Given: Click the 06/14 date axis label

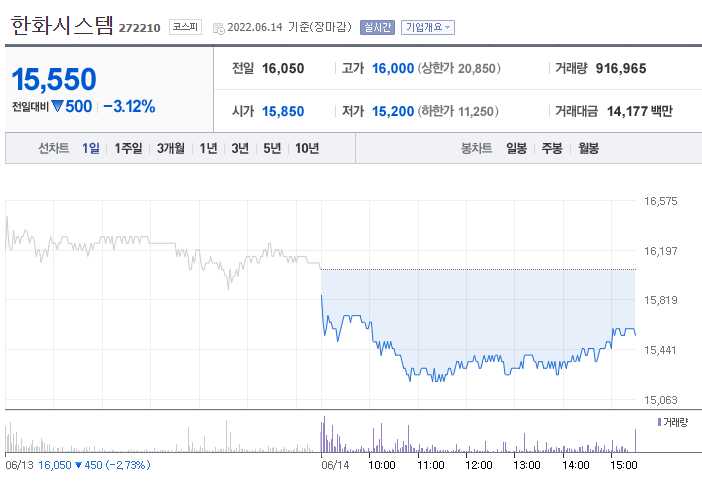Looking at the screenshot, I should 335,465.
